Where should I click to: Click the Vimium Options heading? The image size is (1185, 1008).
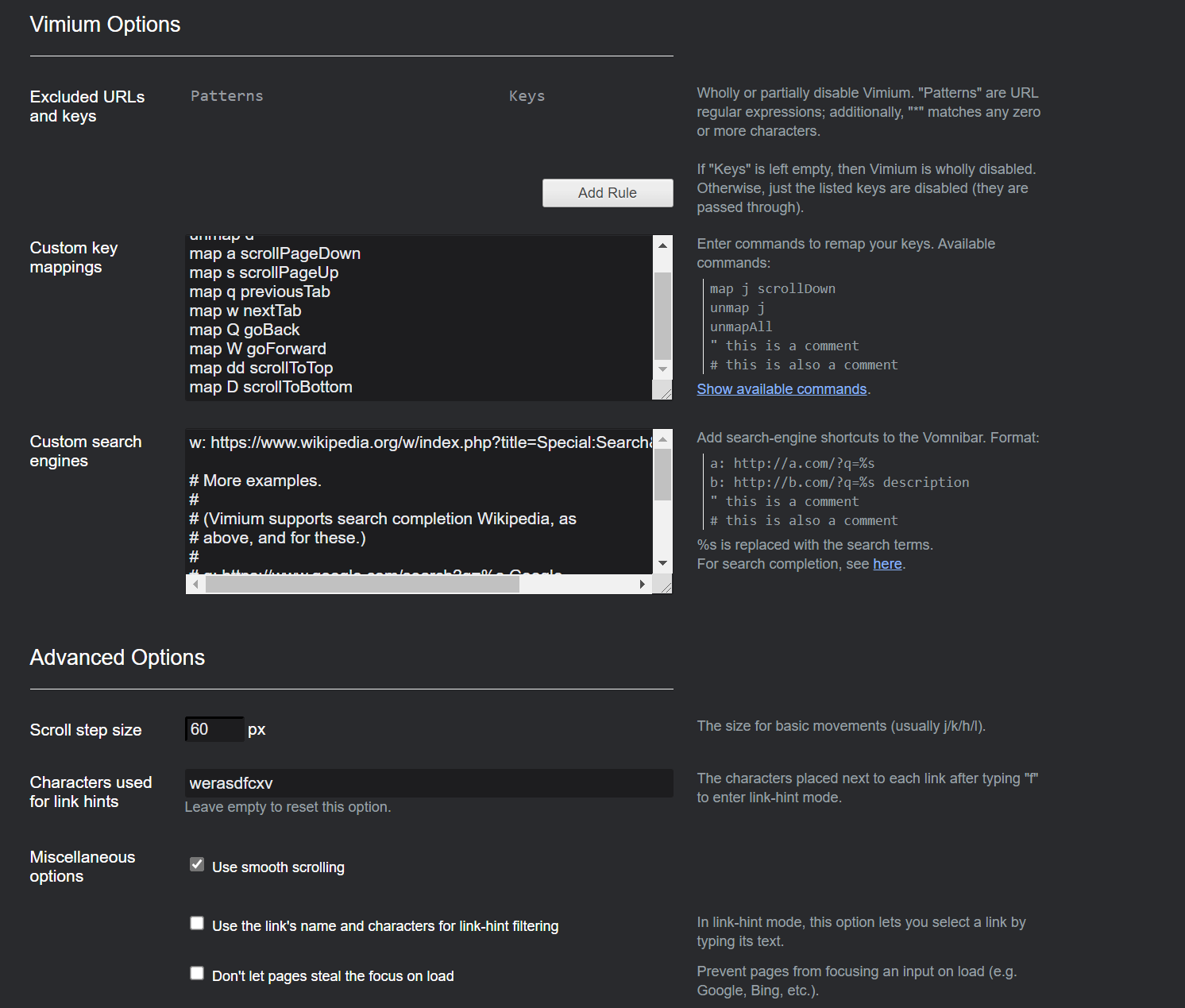(x=105, y=25)
